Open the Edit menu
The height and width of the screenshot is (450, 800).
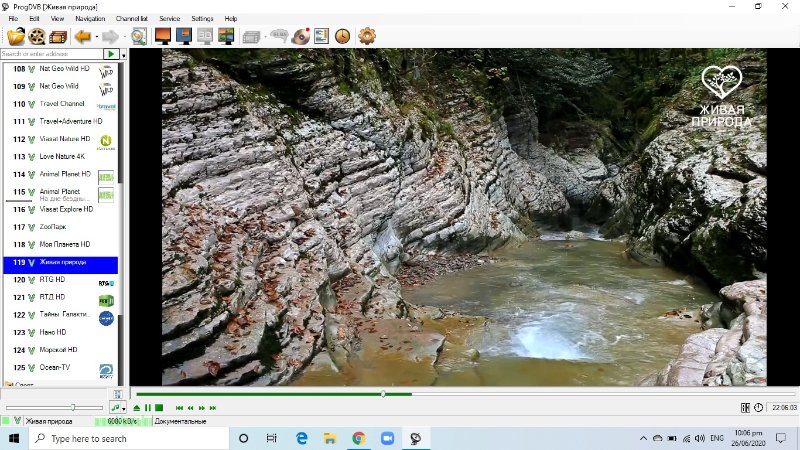(x=34, y=18)
